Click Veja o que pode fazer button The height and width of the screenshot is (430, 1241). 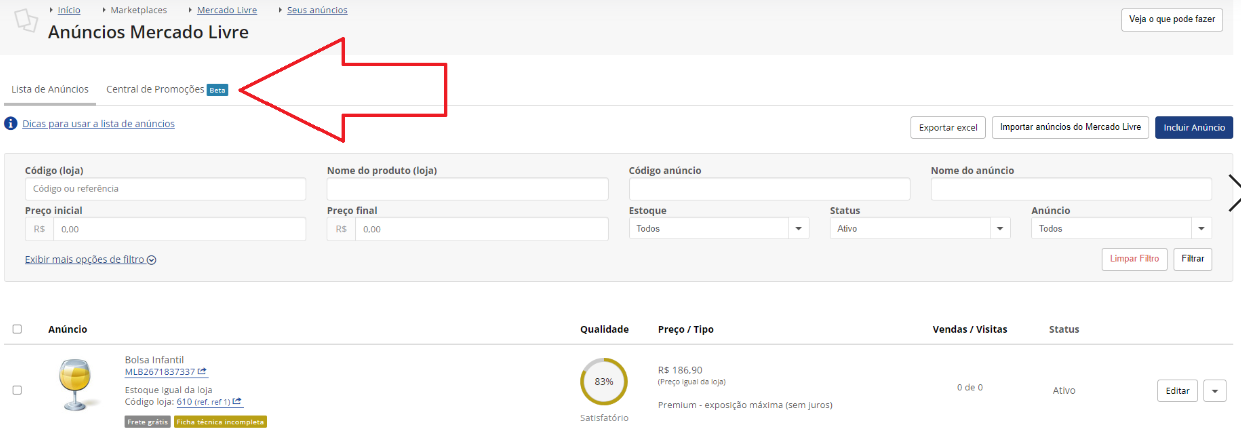[x=1172, y=20]
